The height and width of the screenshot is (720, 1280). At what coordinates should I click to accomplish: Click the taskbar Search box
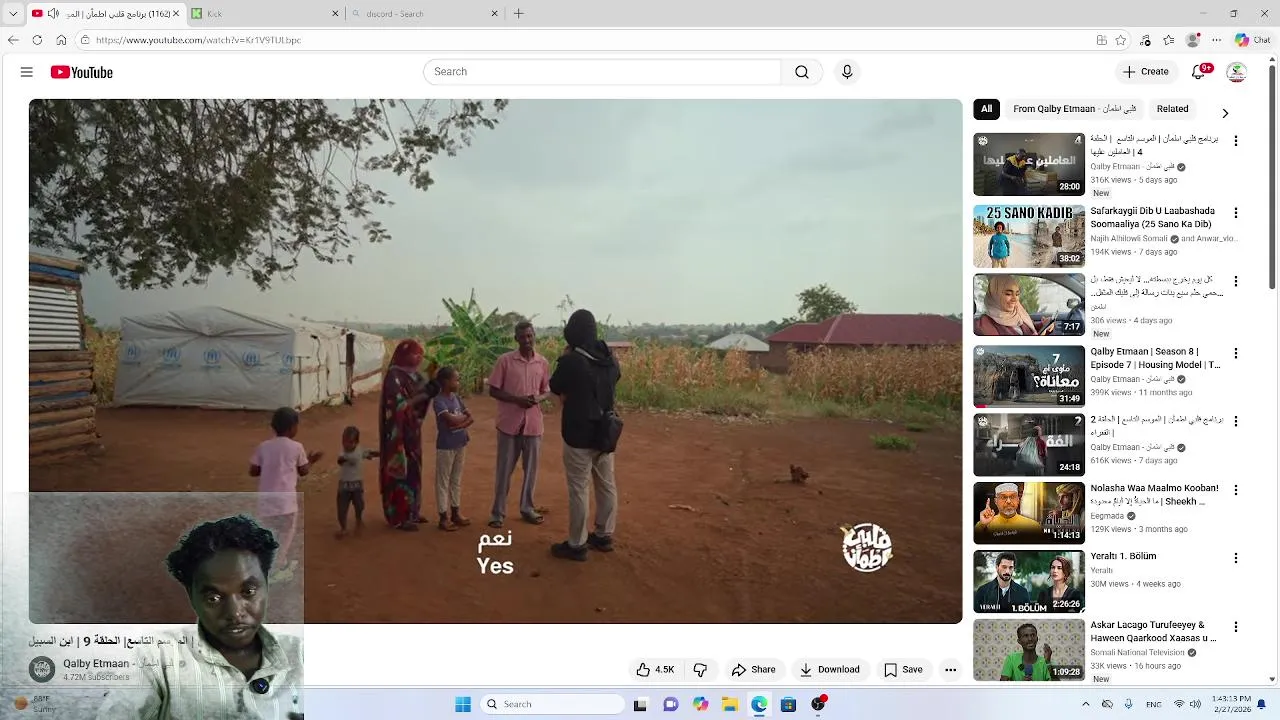tap(552, 704)
